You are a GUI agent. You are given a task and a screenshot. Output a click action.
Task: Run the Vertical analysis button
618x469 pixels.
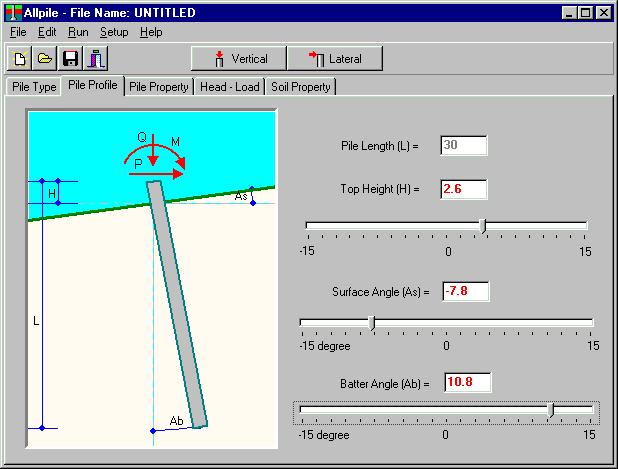[238, 58]
